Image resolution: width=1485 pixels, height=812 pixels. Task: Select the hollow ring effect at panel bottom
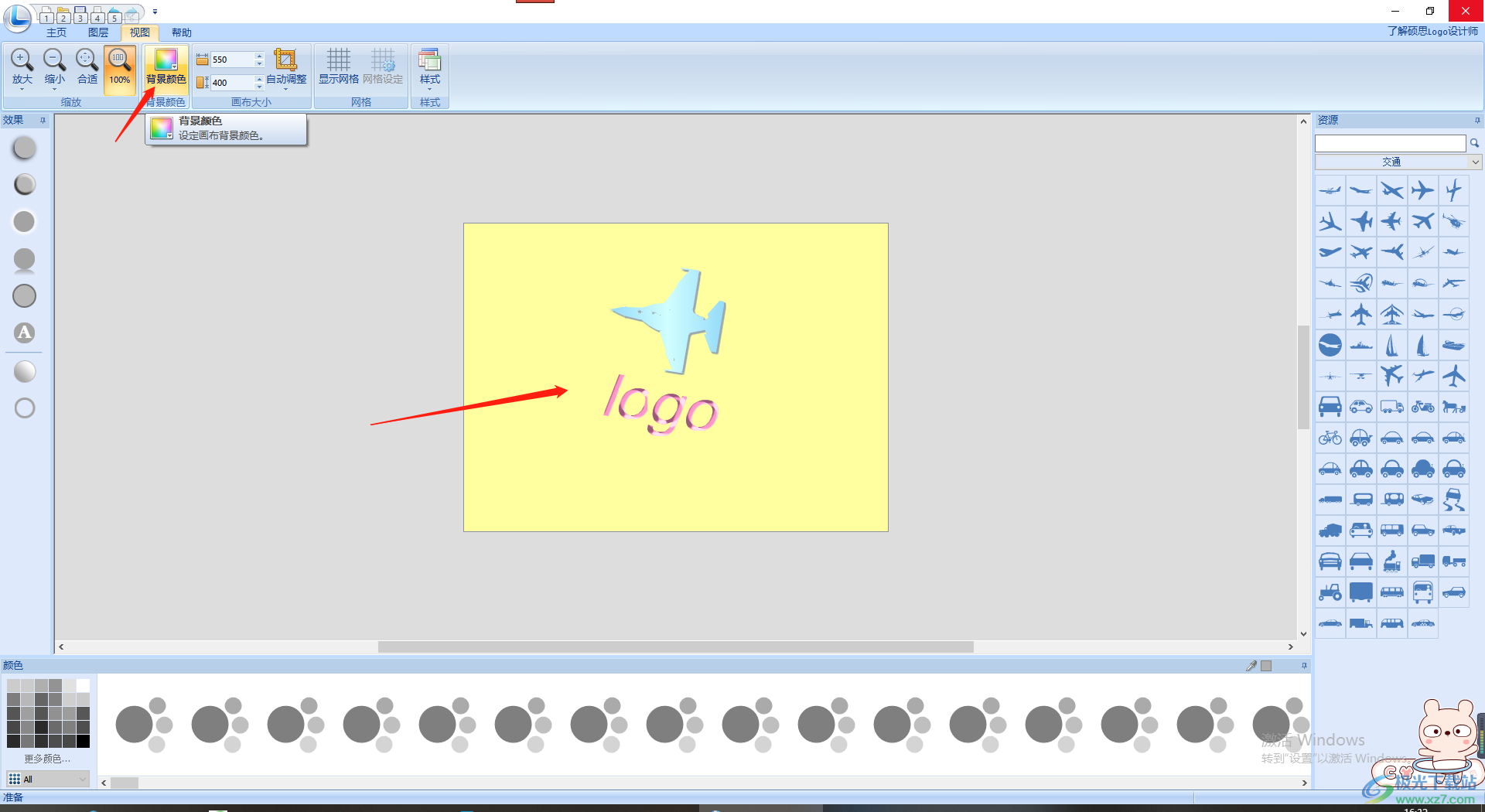coord(25,408)
